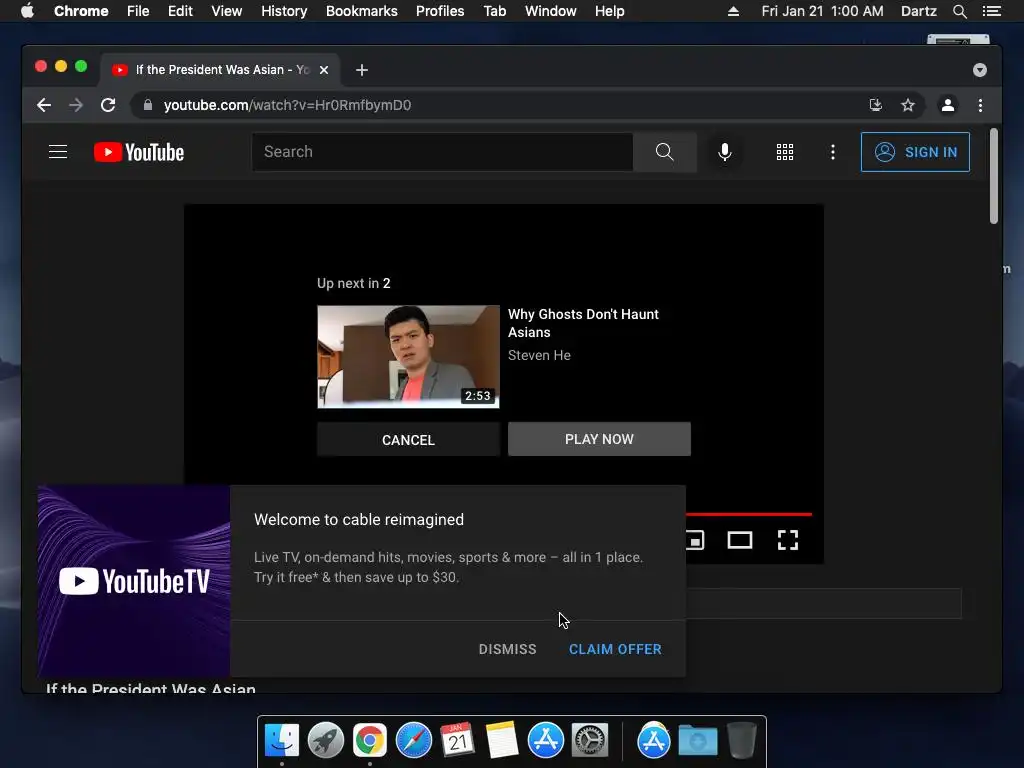1024x768 pixels.
Task: Go back to previous page in Chrome
Action: coord(44,105)
